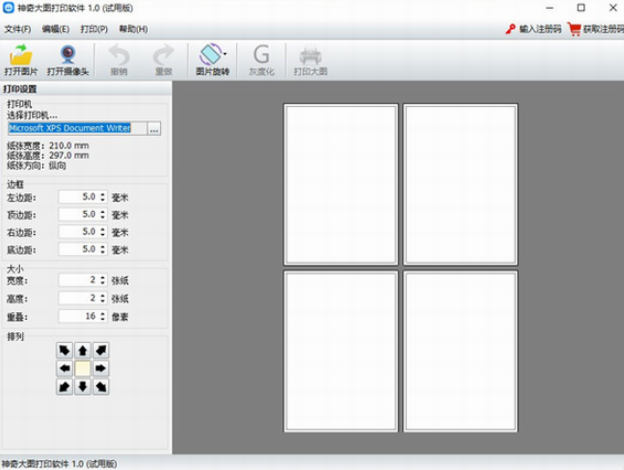Image resolution: width=624 pixels, height=470 pixels.
Task: Click the 右边距 value field
Action: pos(79,232)
